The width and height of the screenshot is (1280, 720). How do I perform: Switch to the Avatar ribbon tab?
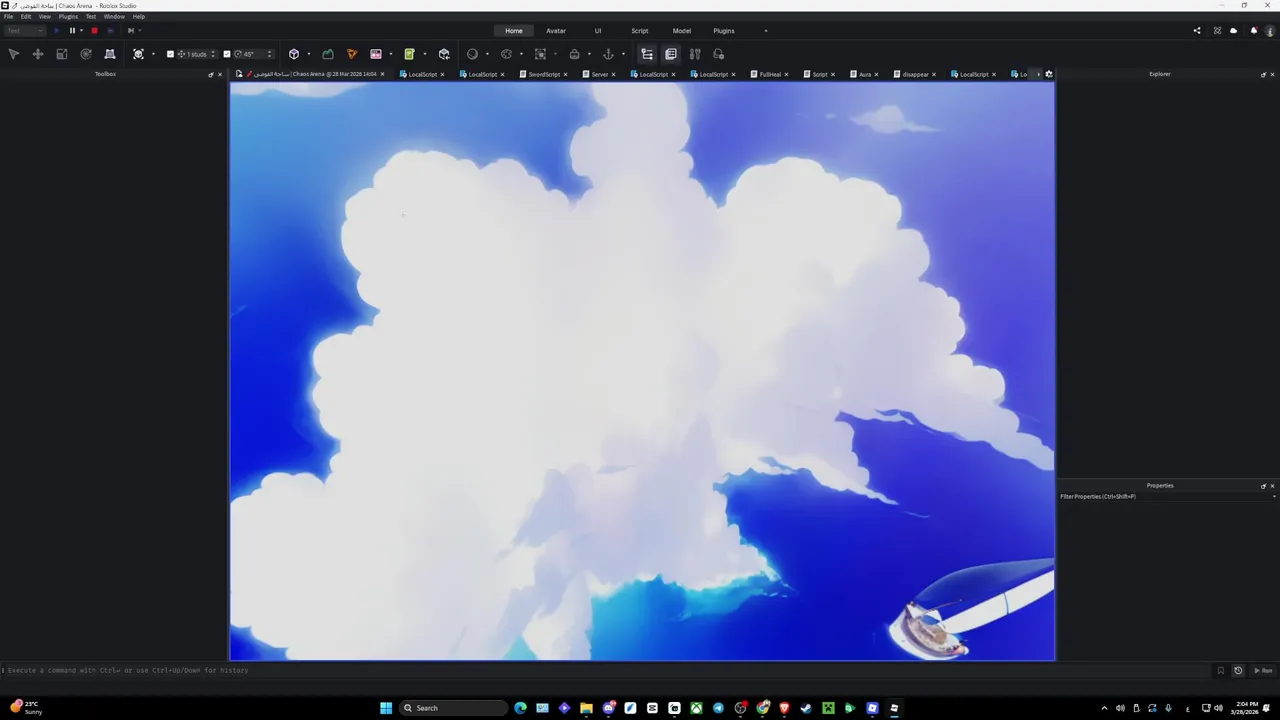[x=556, y=31]
